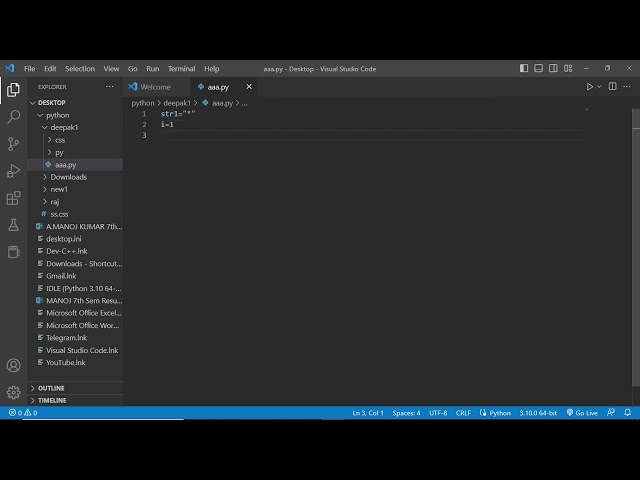Open the File menu

click(29, 69)
